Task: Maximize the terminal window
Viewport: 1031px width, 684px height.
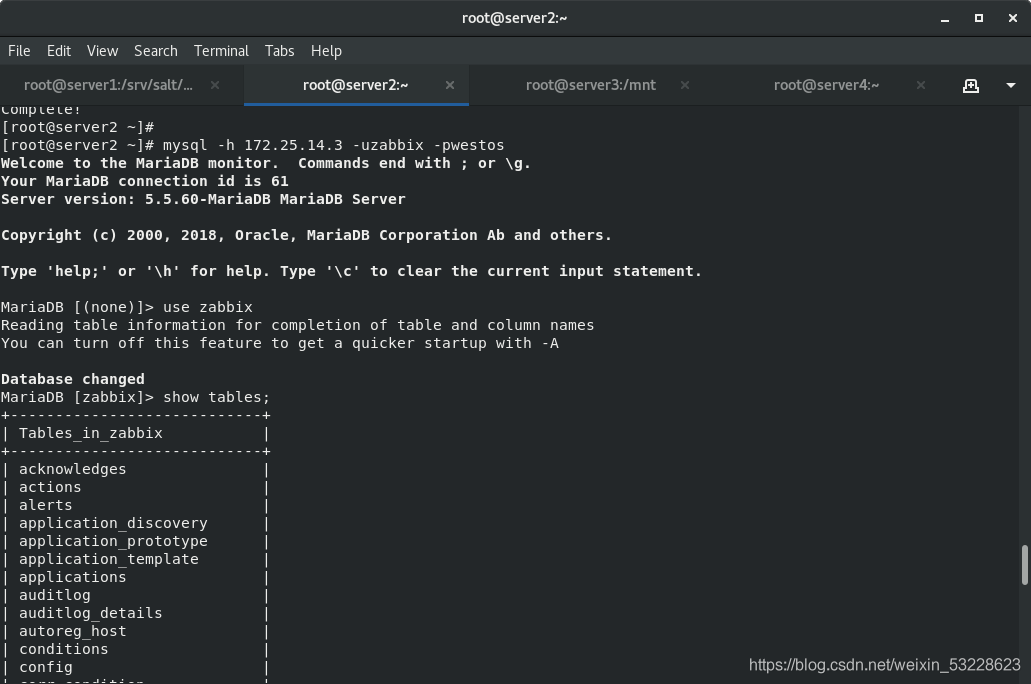Action: (979, 18)
